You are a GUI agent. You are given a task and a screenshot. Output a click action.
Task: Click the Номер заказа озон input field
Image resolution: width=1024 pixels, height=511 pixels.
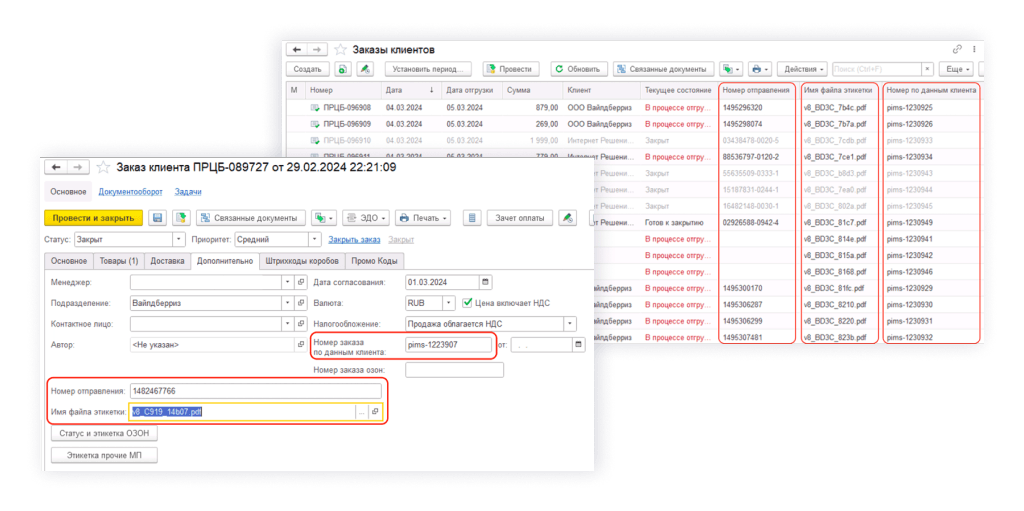[x=455, y=371]
